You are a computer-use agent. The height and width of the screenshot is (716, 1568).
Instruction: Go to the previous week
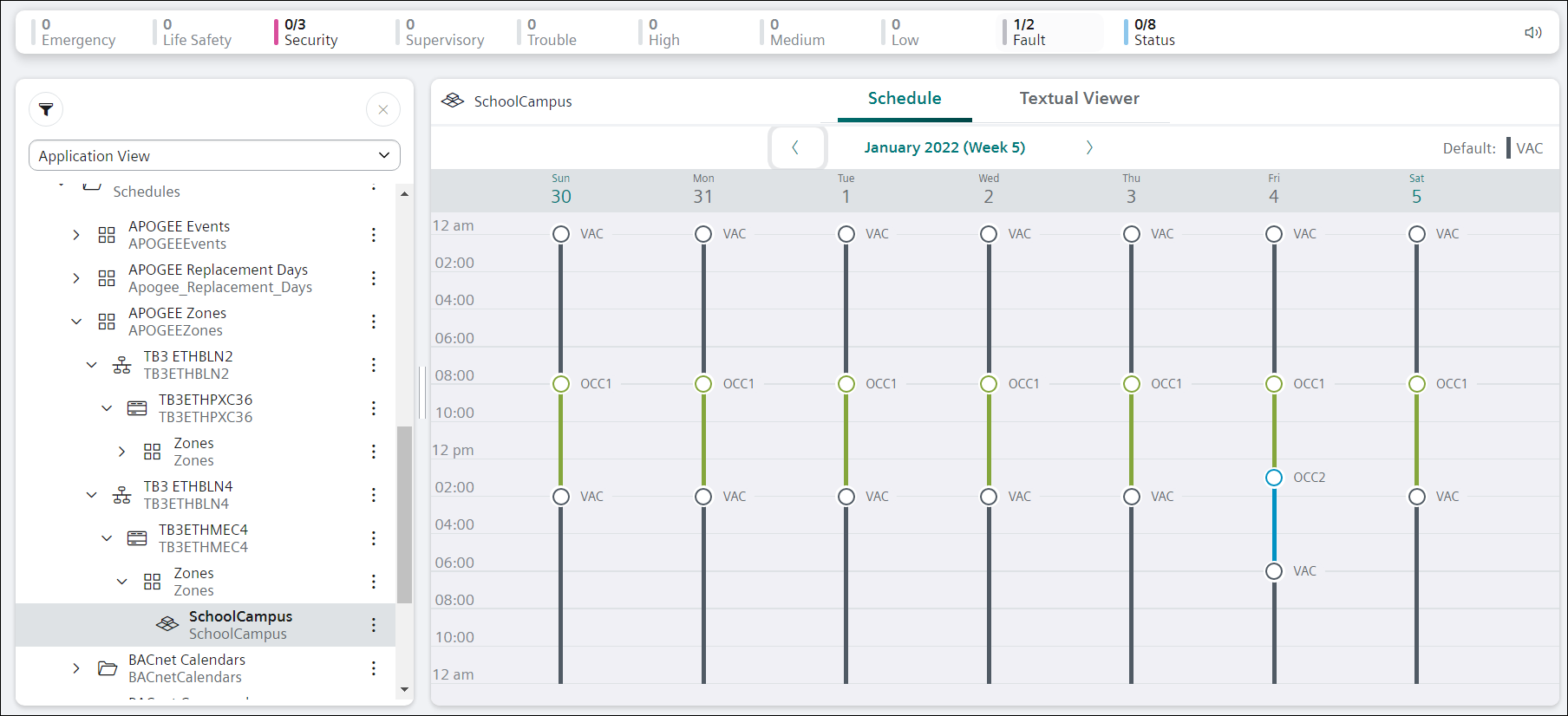pos(796,147)
